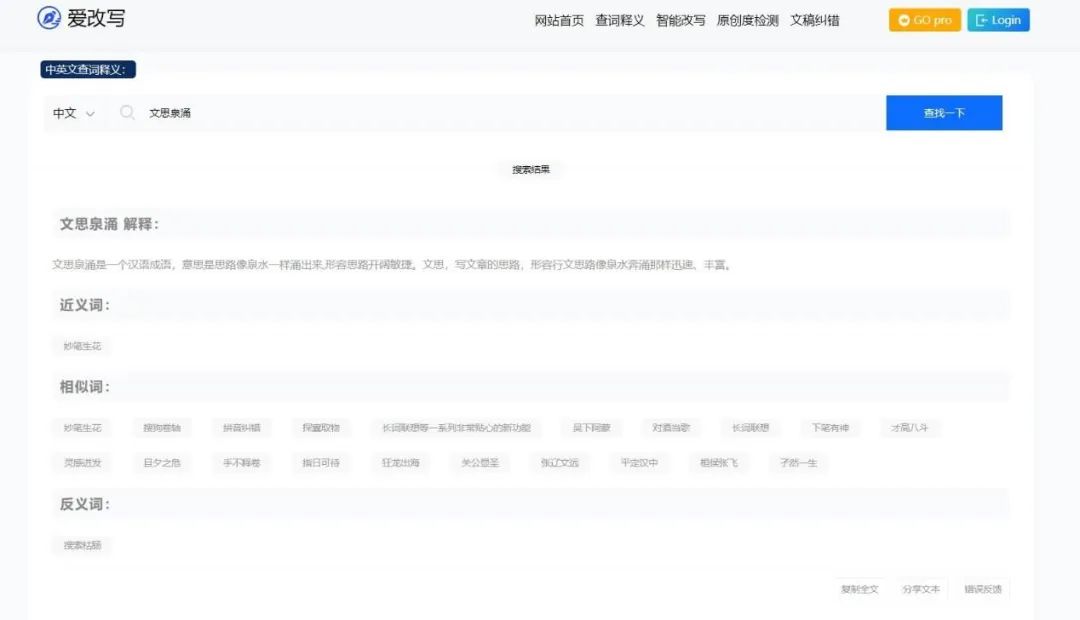Click the 爱改写 logo icon
1080x620 pixels.
pyautogui.click(x=49, y=18)
